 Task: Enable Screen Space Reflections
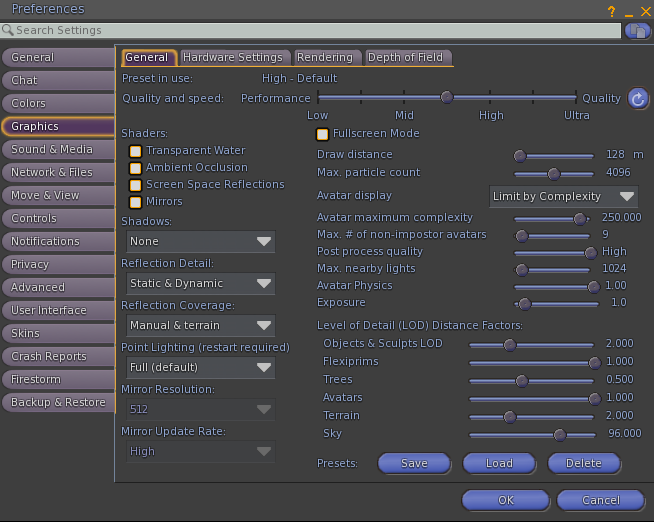click(x=135, y=185)
